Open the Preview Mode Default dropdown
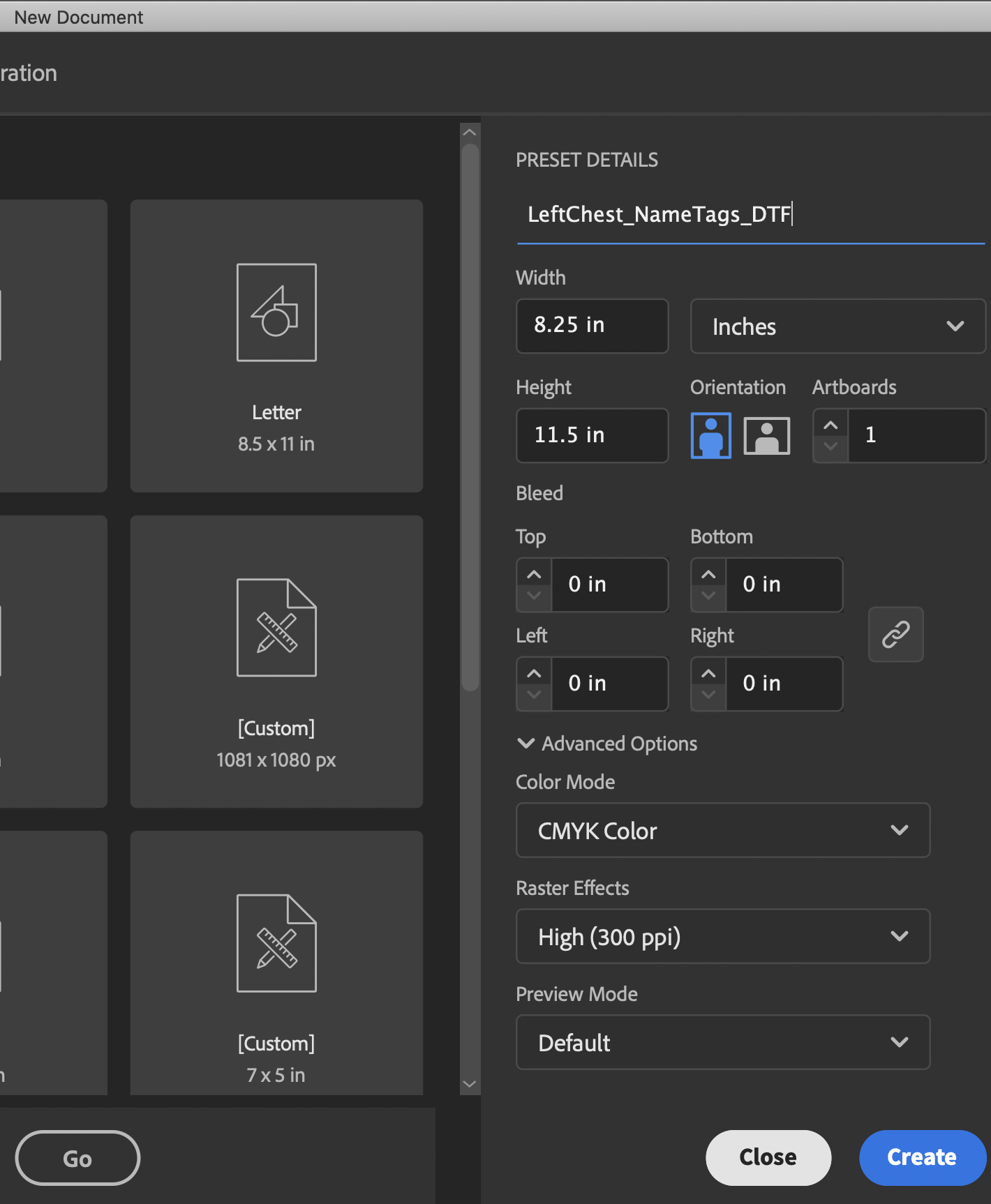Viewport: 991px width, 1204px height. click(722, 1042)
